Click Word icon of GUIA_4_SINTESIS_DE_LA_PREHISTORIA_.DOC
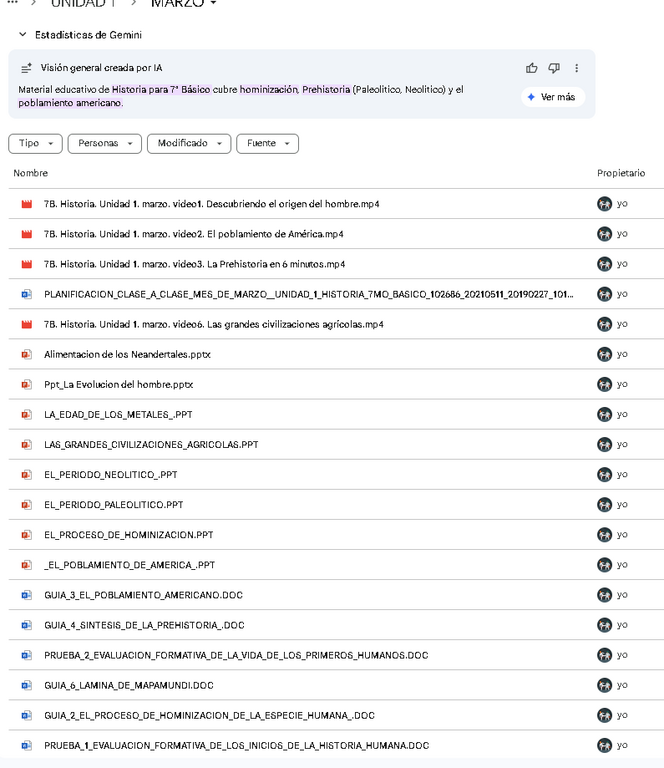The width and height of the screenshot is (664, 768). coord(27,625)
